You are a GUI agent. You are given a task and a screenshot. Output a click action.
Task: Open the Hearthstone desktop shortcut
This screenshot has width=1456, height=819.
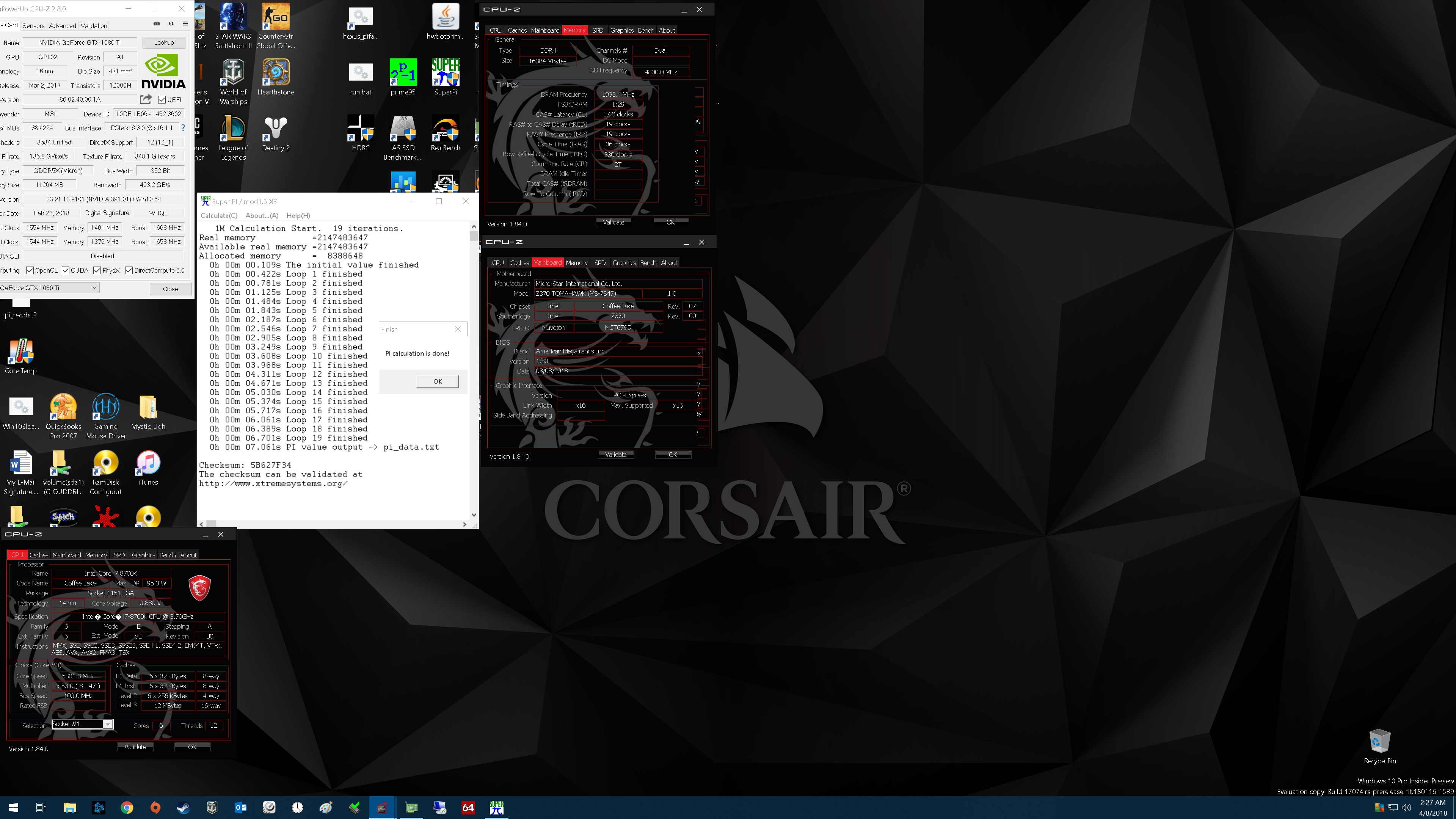(276, 77)
